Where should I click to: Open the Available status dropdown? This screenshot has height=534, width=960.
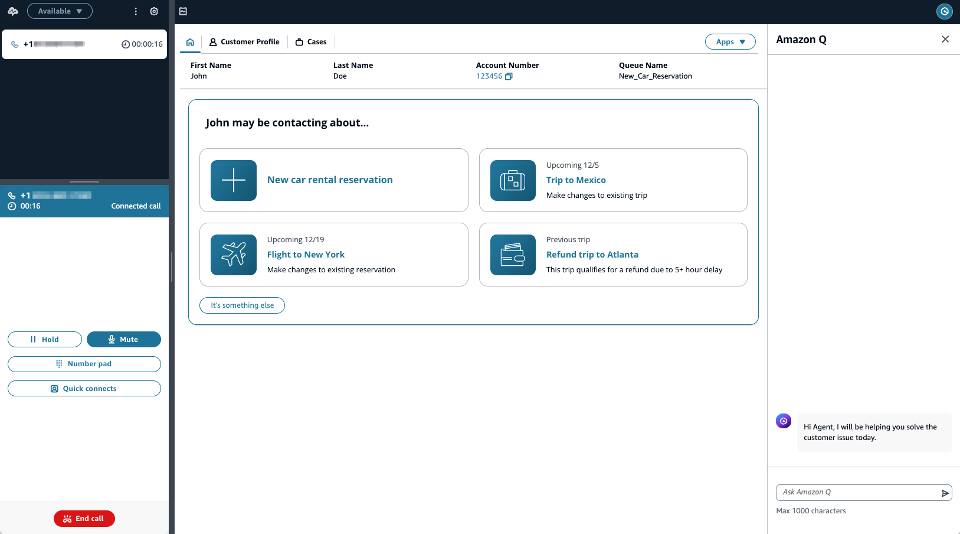coord(60,11)
